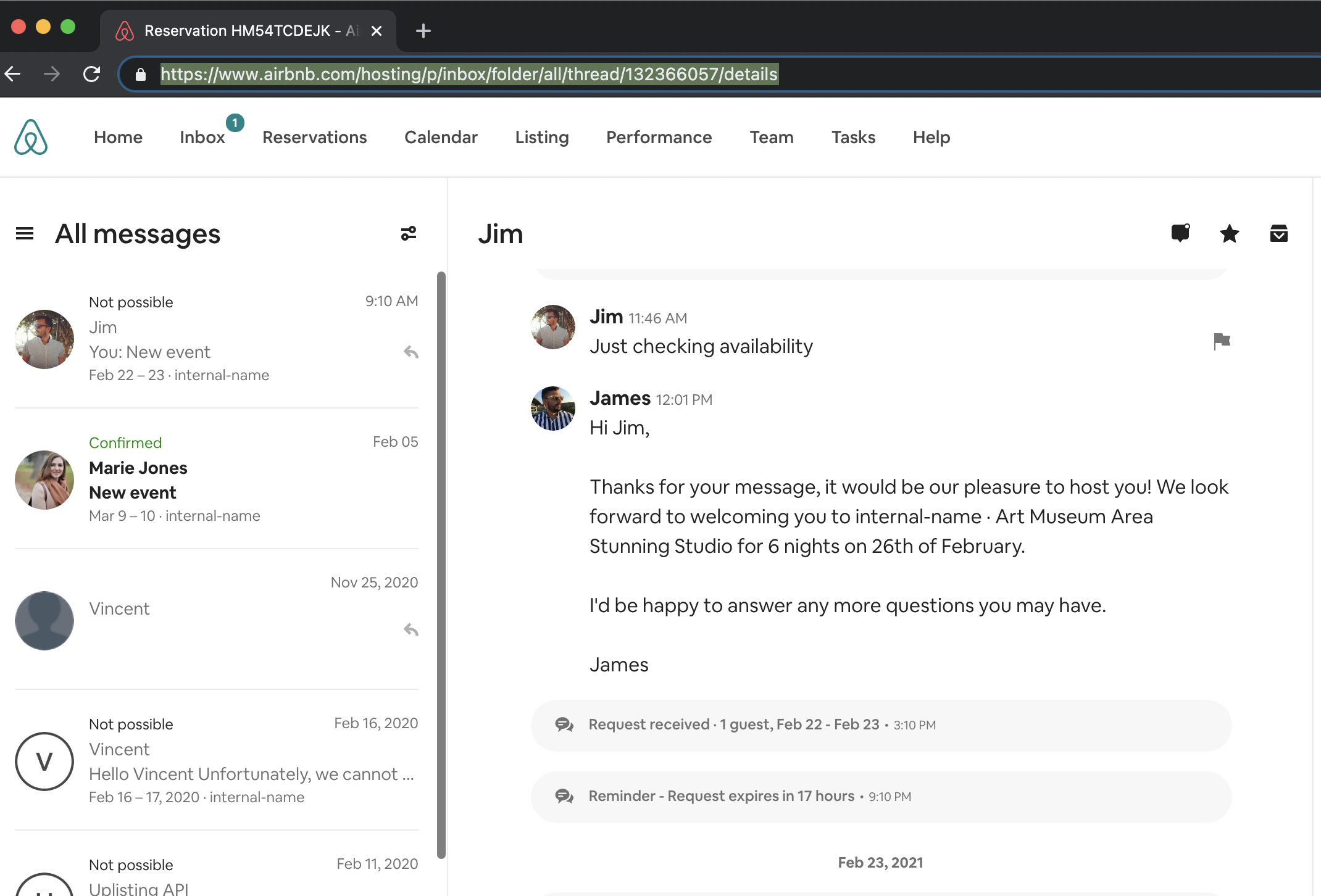1321x896 pixels.
Task: Expand the All messages folder menu
Action: 25,233
